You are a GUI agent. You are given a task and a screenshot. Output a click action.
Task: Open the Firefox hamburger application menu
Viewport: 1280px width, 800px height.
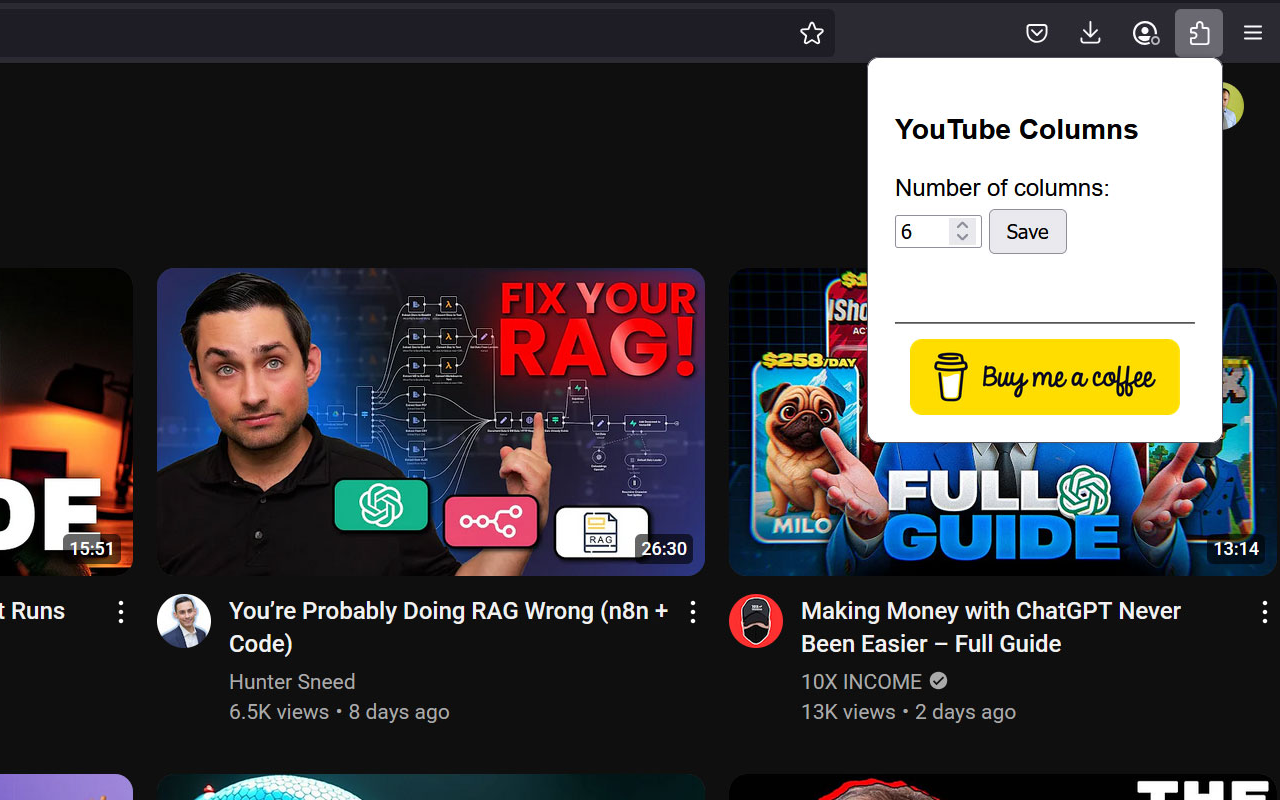[x=1253, y=33]
